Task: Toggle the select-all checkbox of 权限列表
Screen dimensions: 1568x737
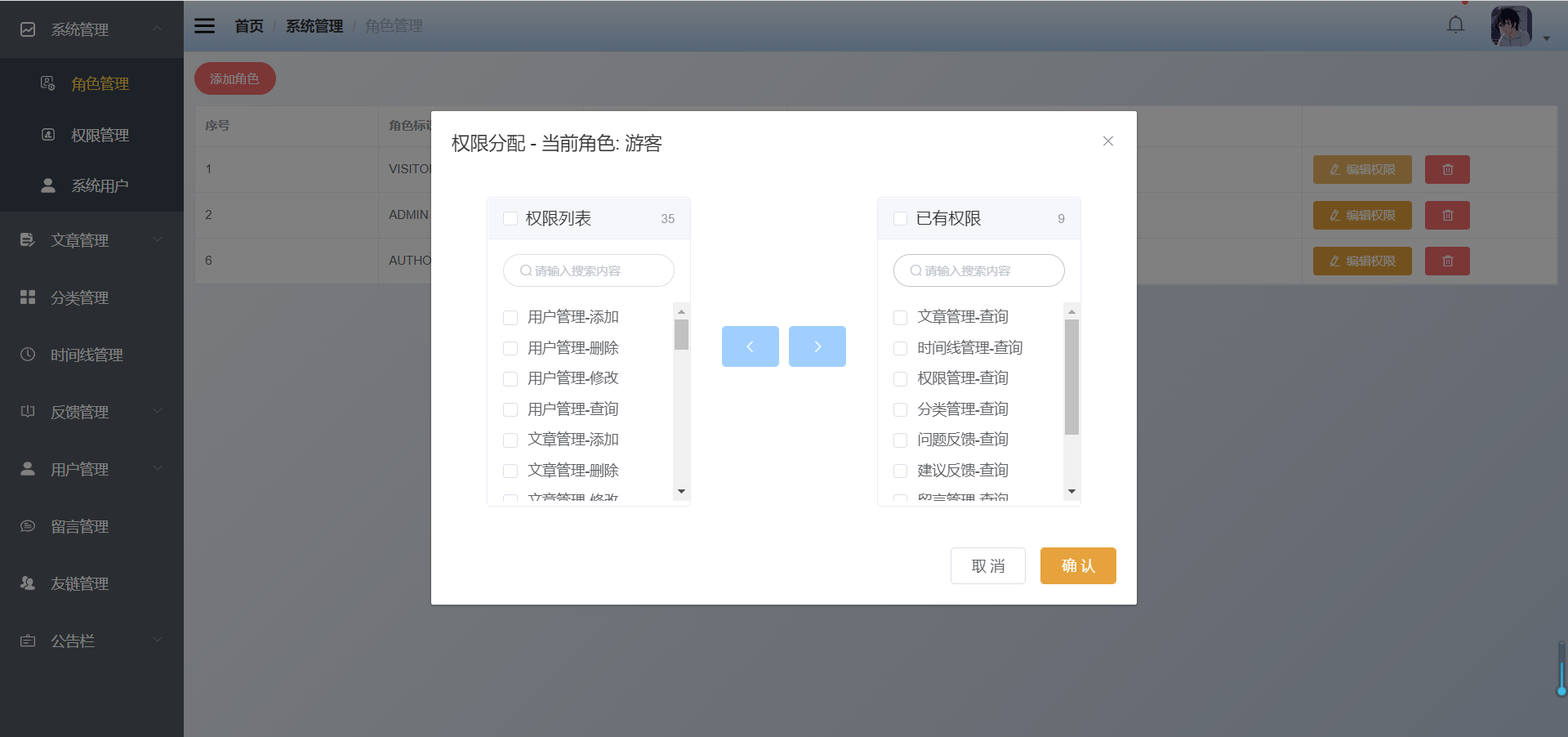Action: pos(510,218)
